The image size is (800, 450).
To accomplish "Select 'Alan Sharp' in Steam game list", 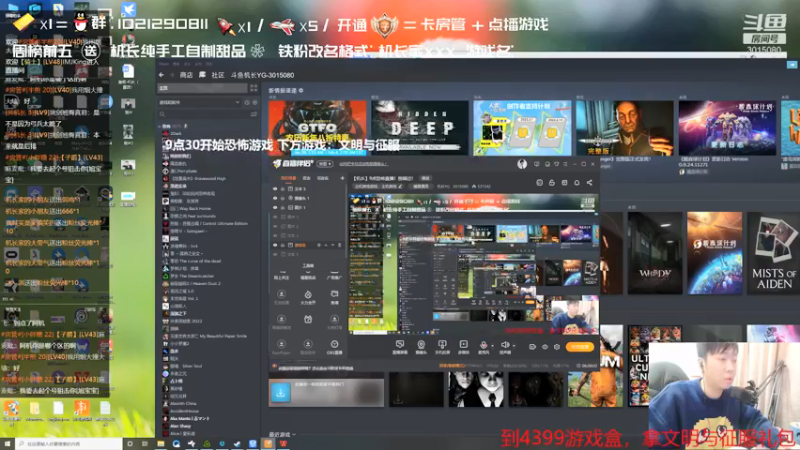I will [x=177, y=426].
